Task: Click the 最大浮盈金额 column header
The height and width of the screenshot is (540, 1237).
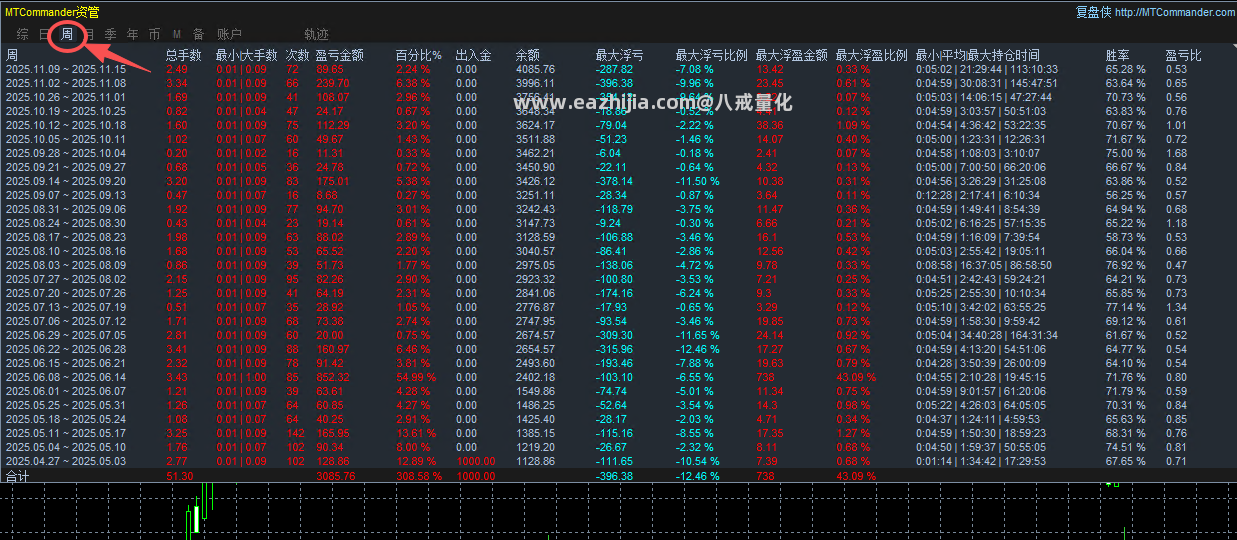Action: (791, 55)
